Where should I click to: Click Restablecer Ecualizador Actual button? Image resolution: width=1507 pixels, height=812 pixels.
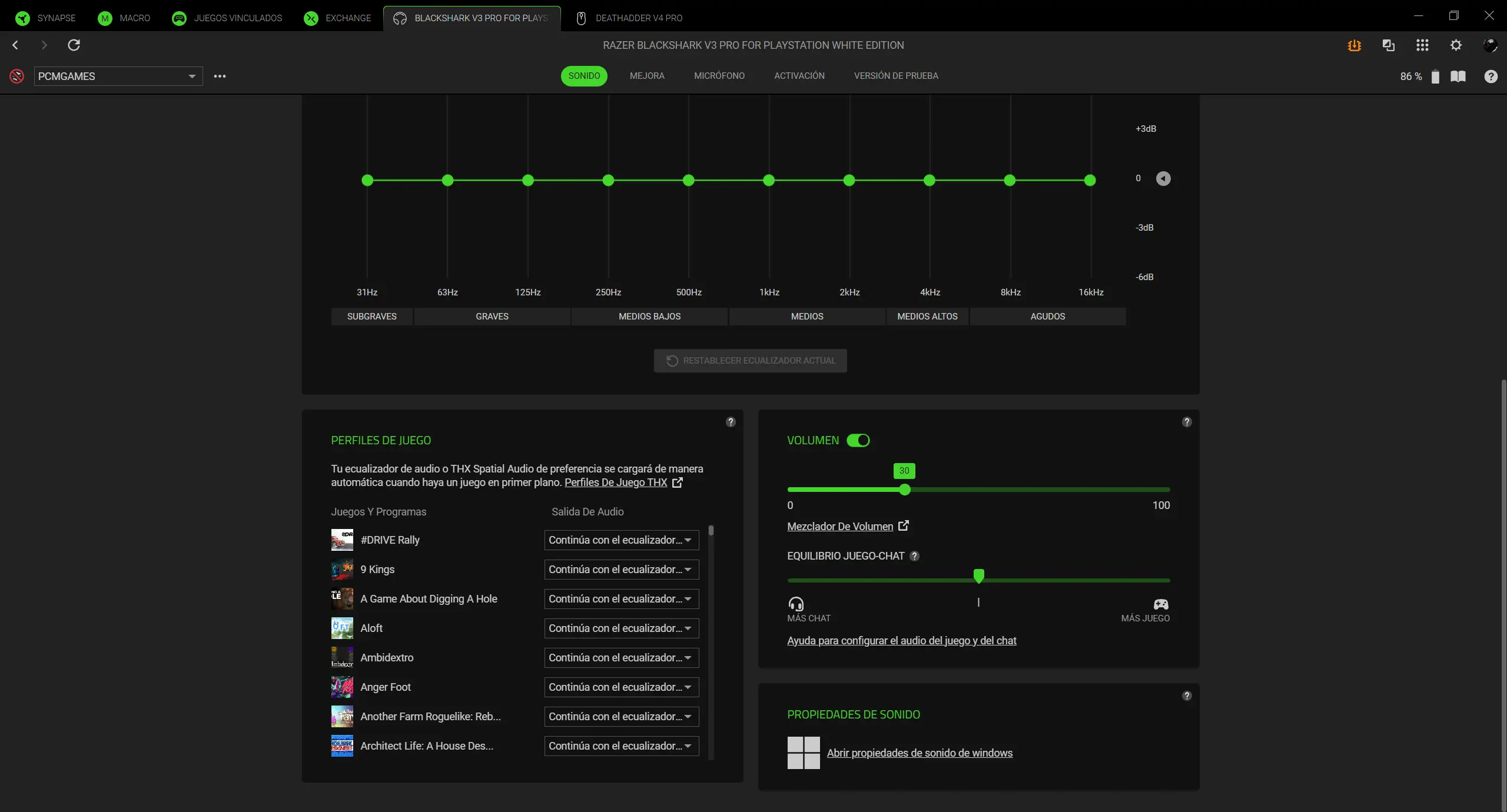(x=751, y=361)
